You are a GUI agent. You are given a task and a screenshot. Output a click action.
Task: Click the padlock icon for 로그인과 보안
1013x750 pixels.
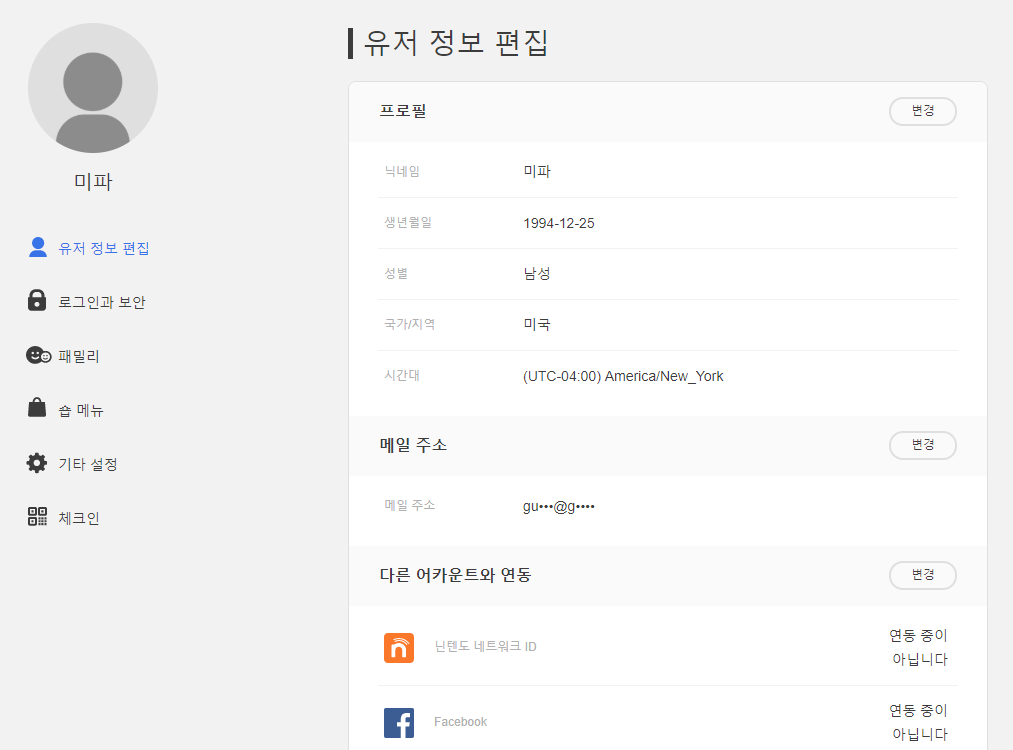point(37,300)
